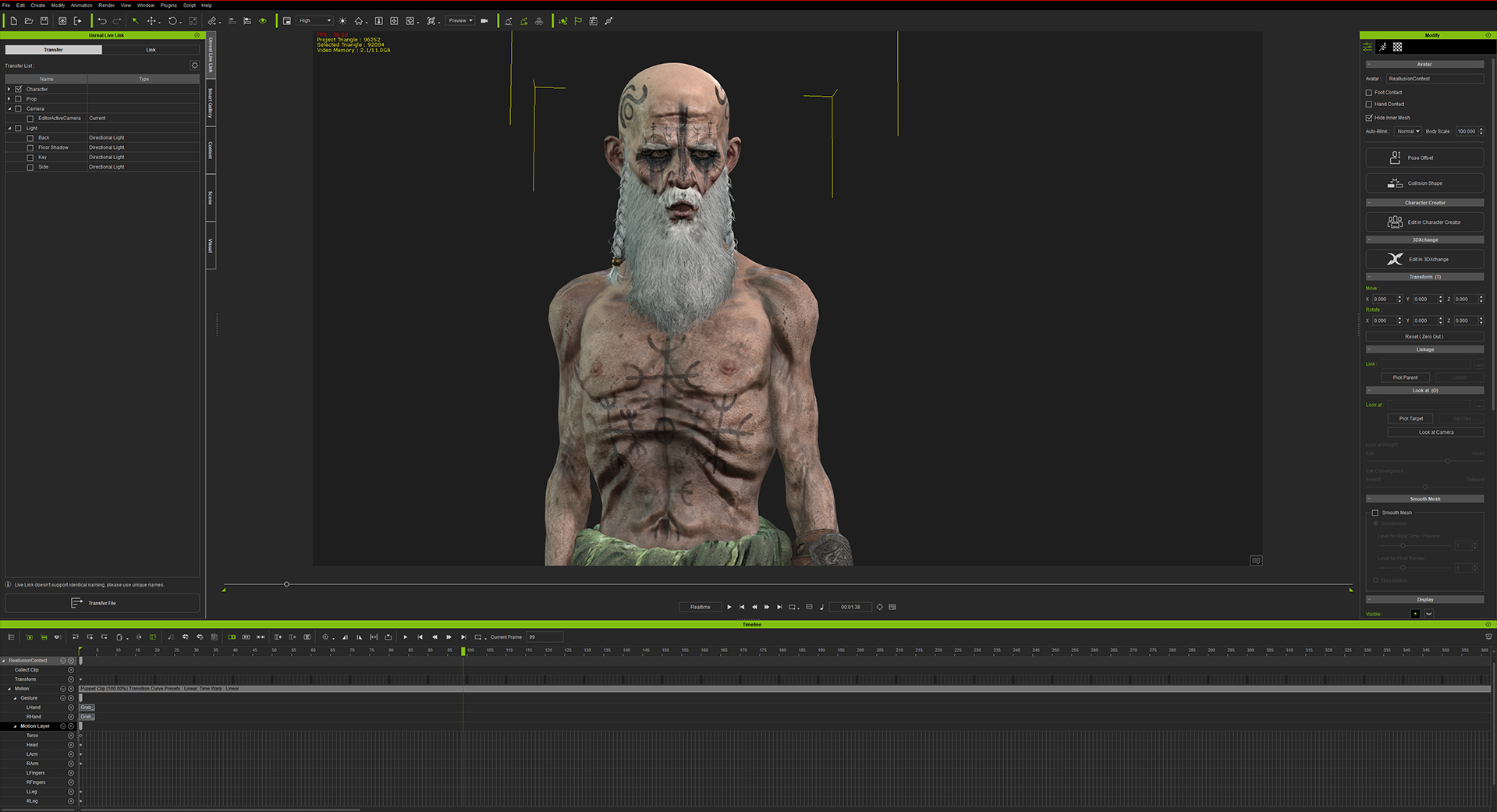Click the mini viewport icon at viewport corner
The height and width of the screenshot is (812, 1497).
tap(1256, 561)
